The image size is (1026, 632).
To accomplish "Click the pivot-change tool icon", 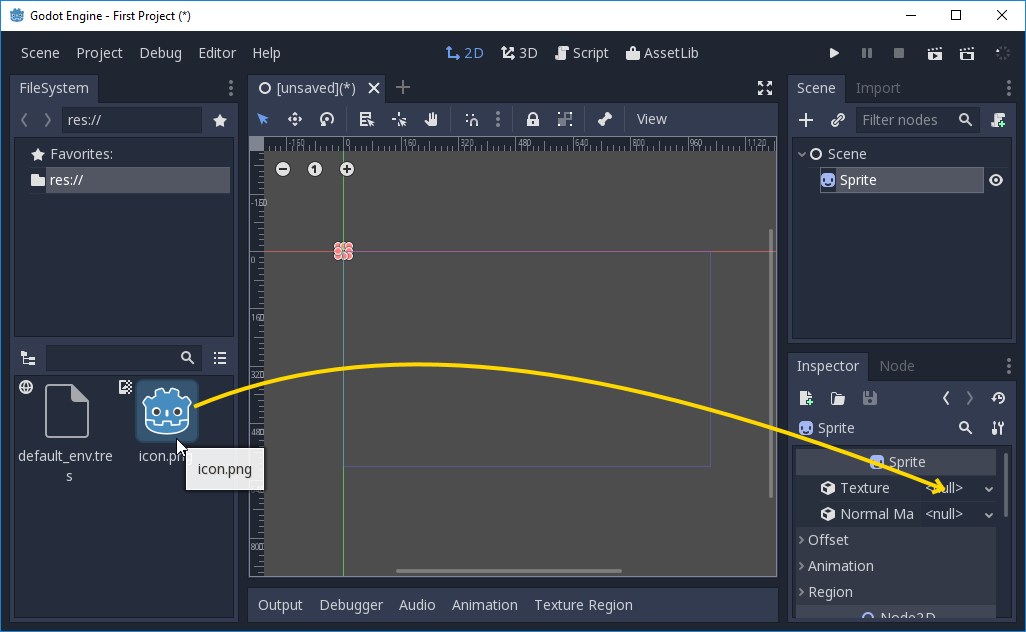I will (x=398, y=119).
